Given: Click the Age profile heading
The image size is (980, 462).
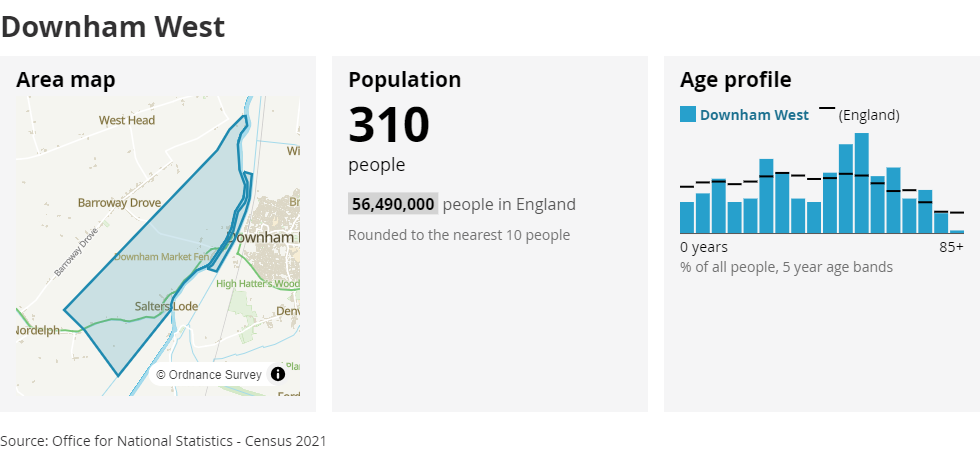Looking at the screenshot, I should (x=736, y=80).
